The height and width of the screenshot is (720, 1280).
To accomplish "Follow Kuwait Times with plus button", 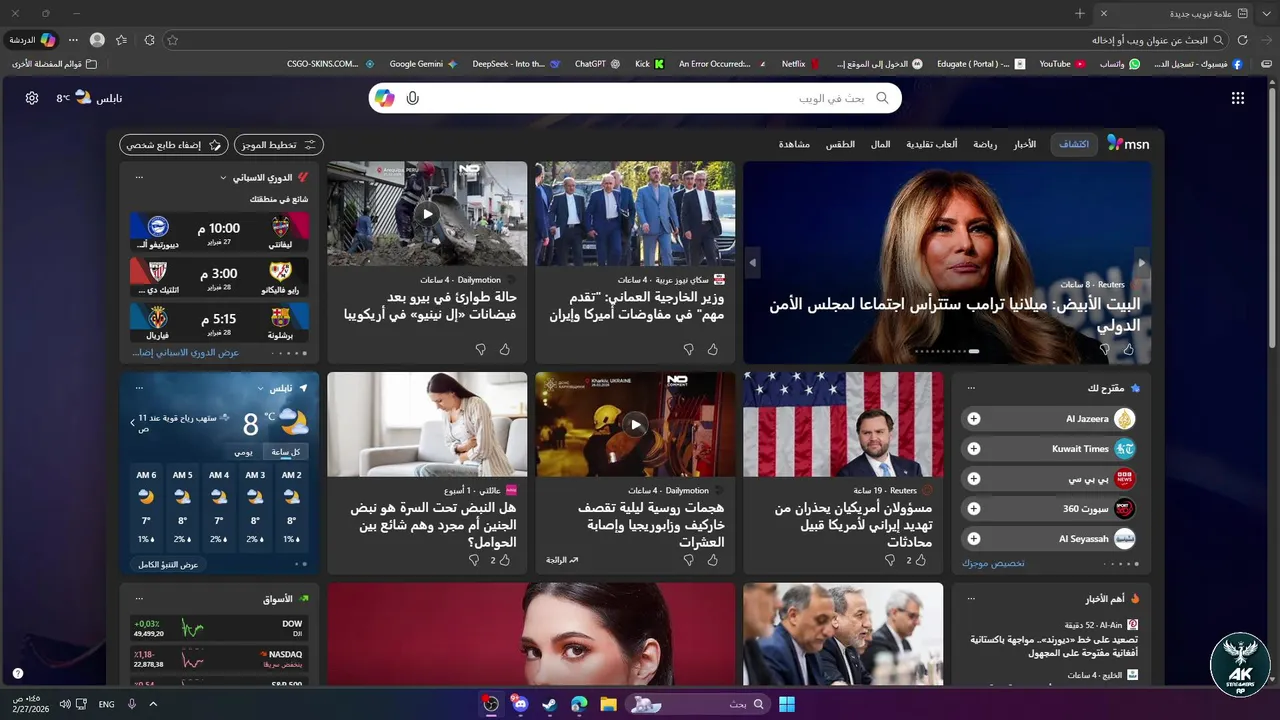I will (x=974, y=449).
